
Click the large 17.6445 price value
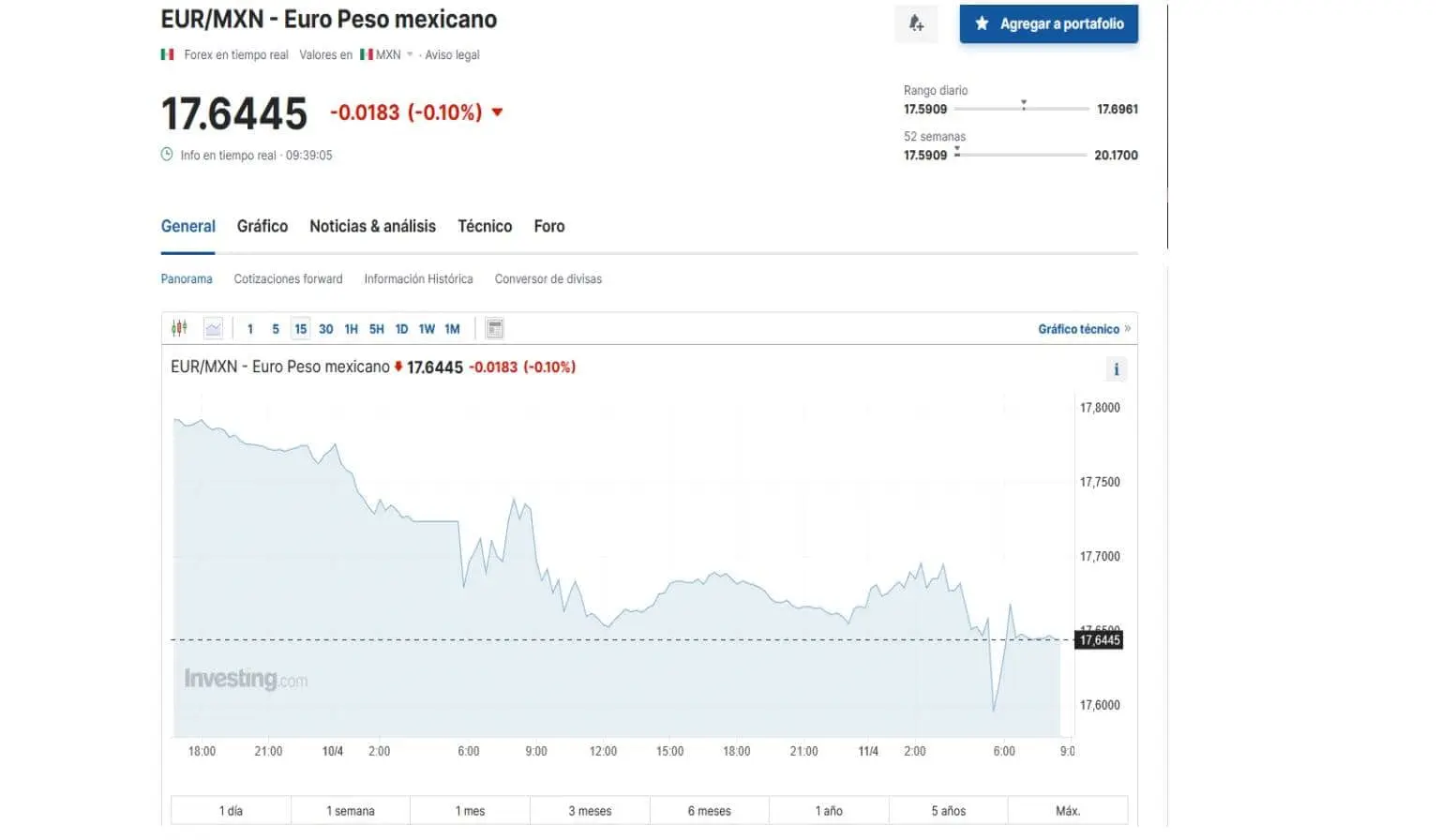(234, 114)
